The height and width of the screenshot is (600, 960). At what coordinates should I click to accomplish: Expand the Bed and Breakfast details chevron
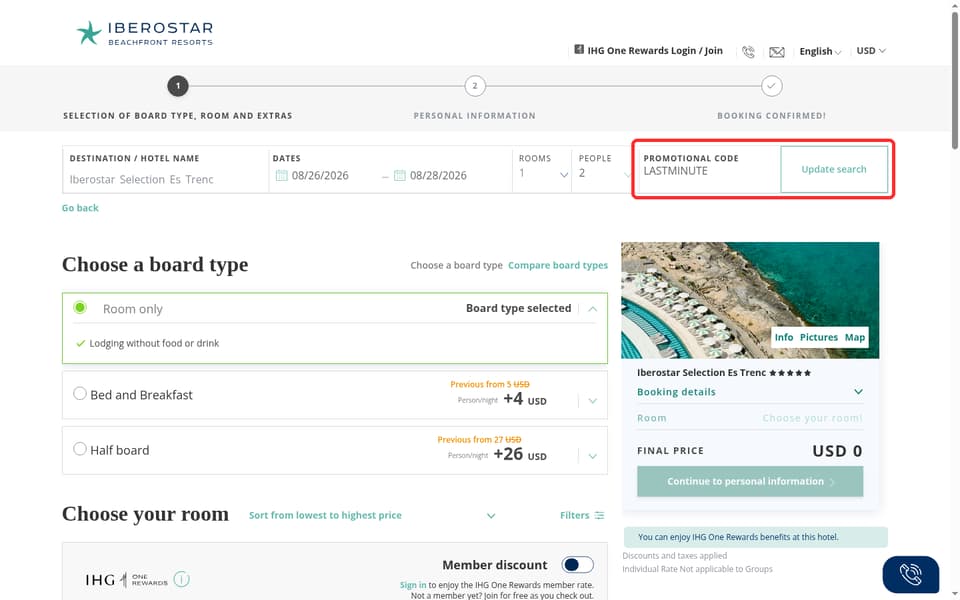click(x=592, y=401)
